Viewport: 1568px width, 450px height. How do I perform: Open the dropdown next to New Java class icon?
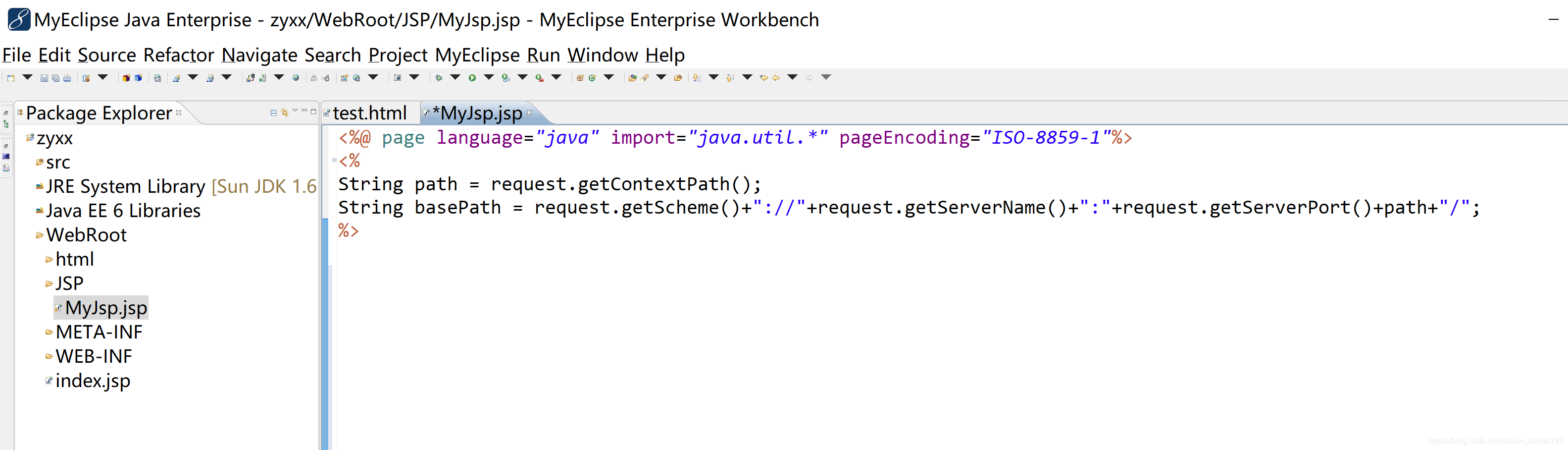pos(608,77)
